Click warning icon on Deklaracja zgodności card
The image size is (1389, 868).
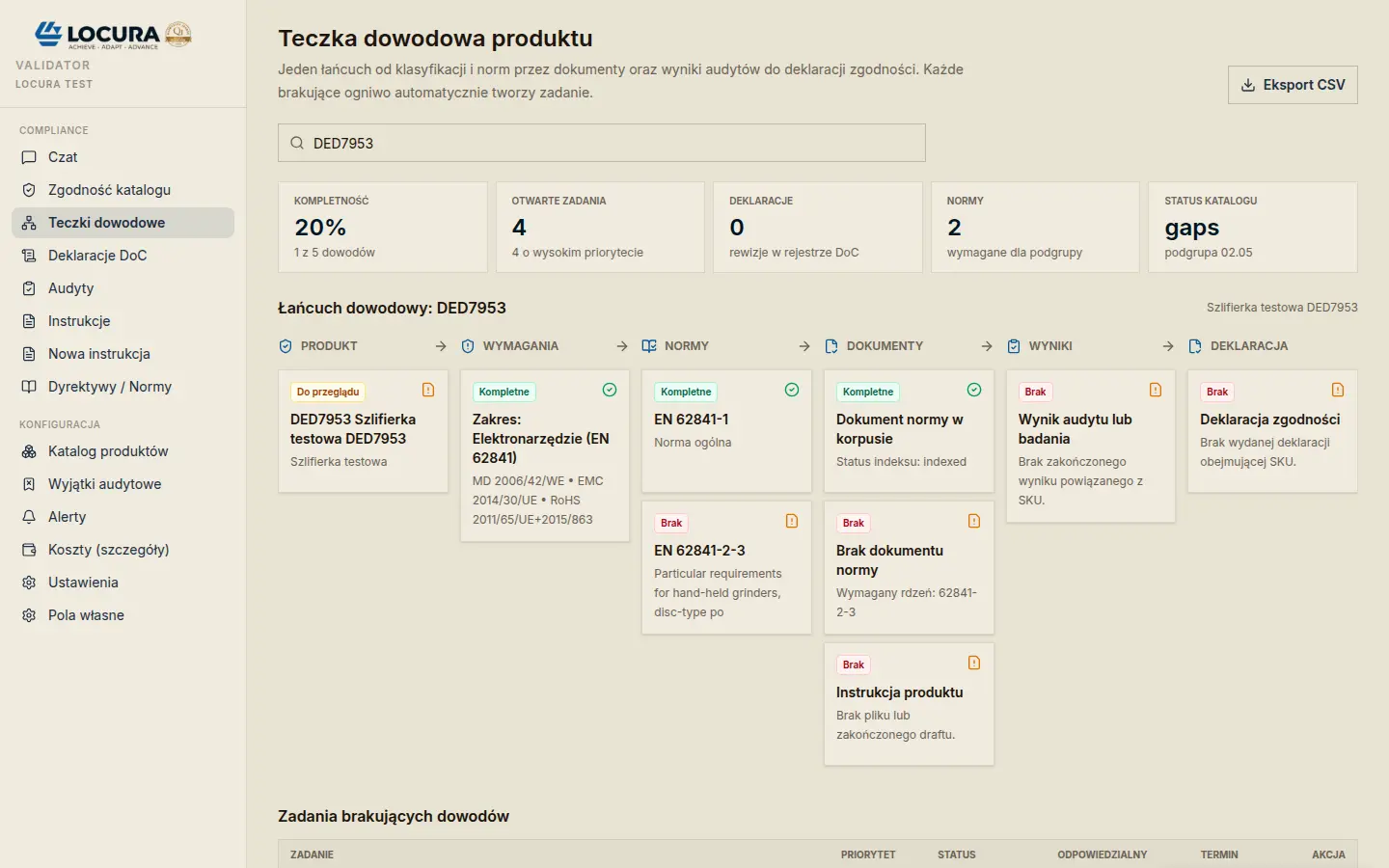(x=1338, y=390)
